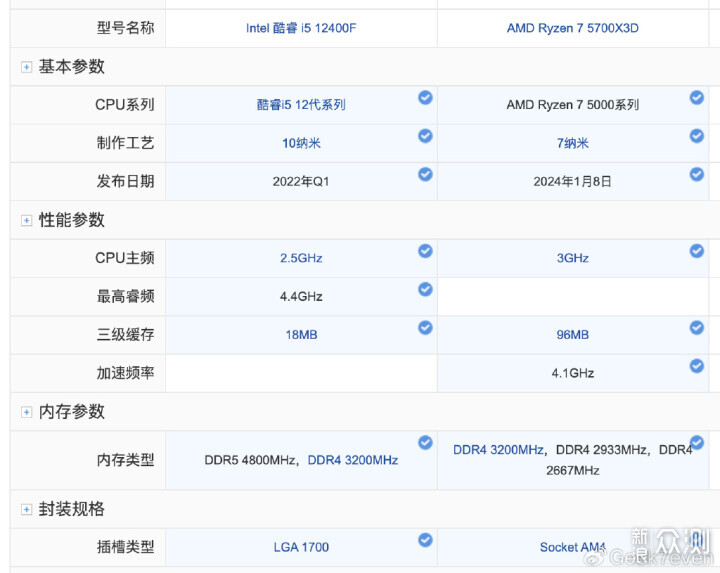Click checkmark icon beside 4.1GHz
The width and height of the screenshot is (720, 573).
[x=697, y=366]
